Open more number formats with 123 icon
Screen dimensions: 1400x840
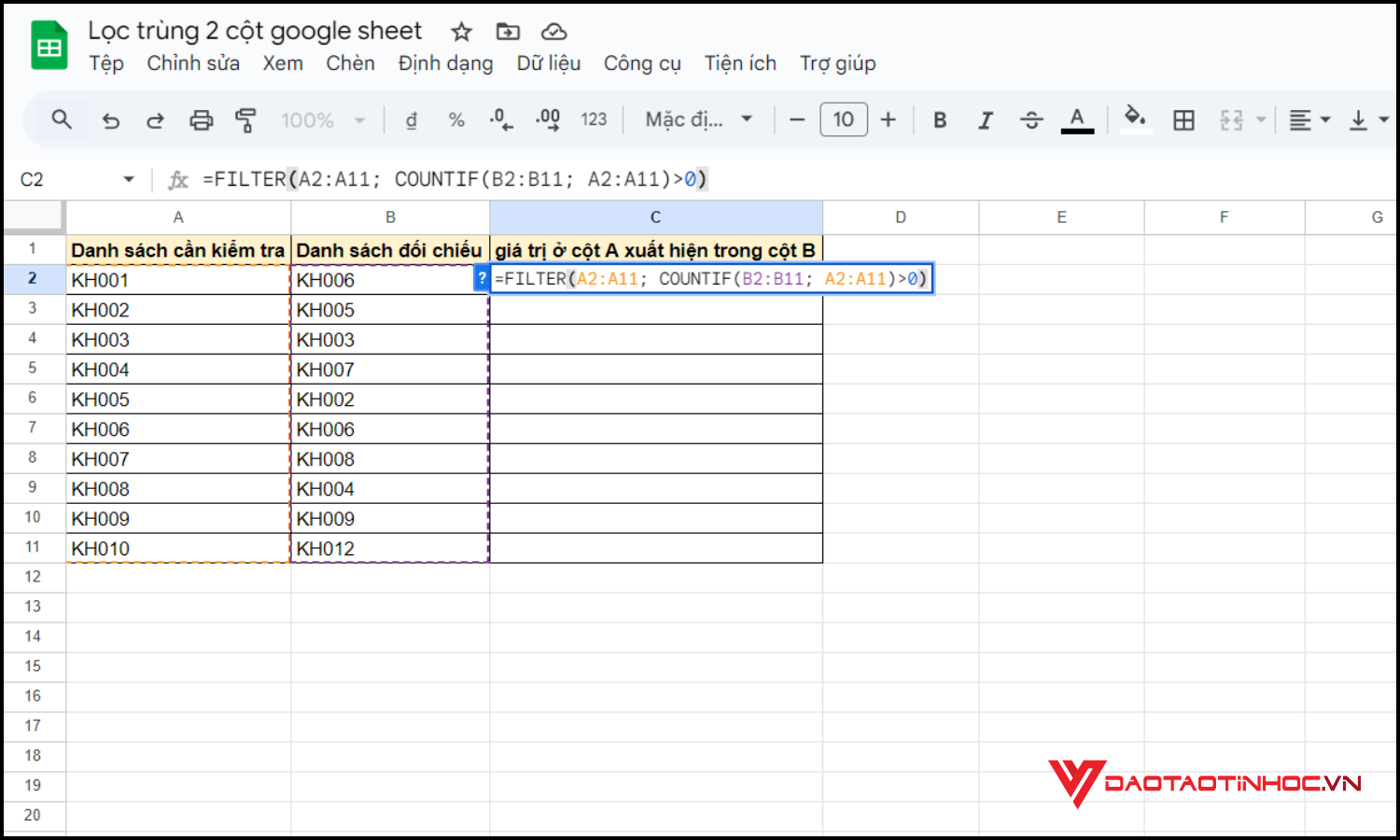594,119
